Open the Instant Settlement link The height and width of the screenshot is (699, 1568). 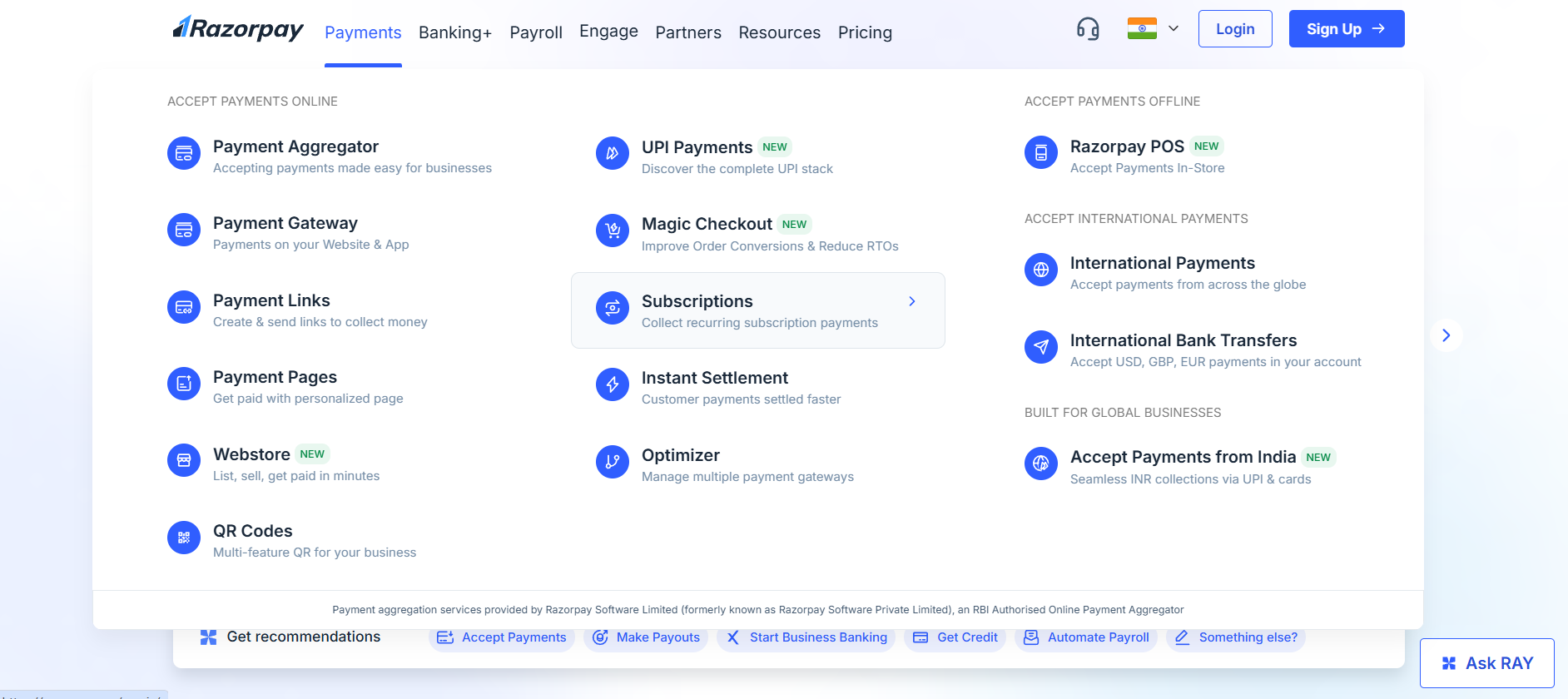point(715,378)
